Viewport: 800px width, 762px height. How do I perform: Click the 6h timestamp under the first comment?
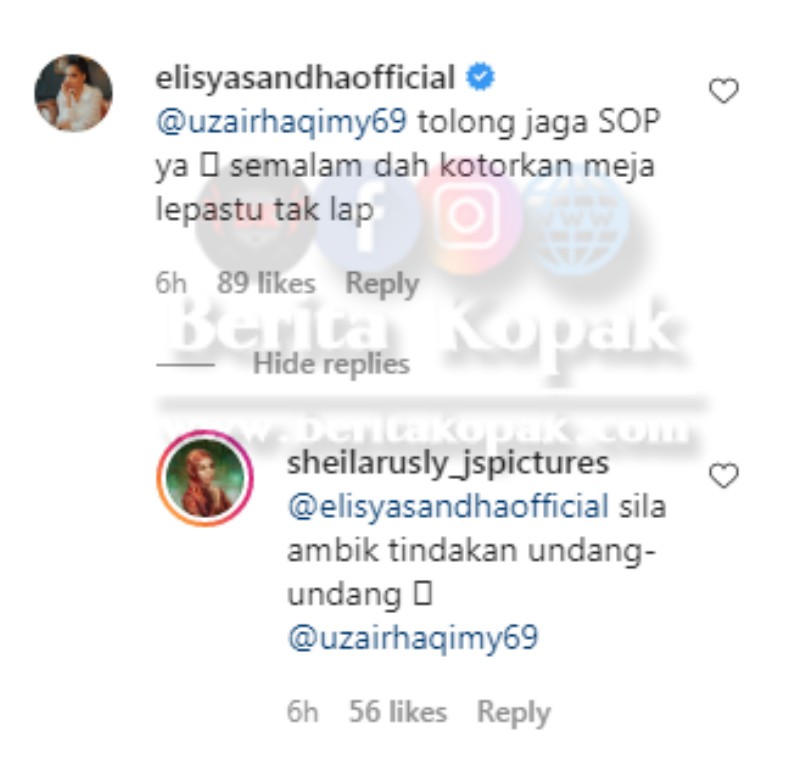[171, 283]
